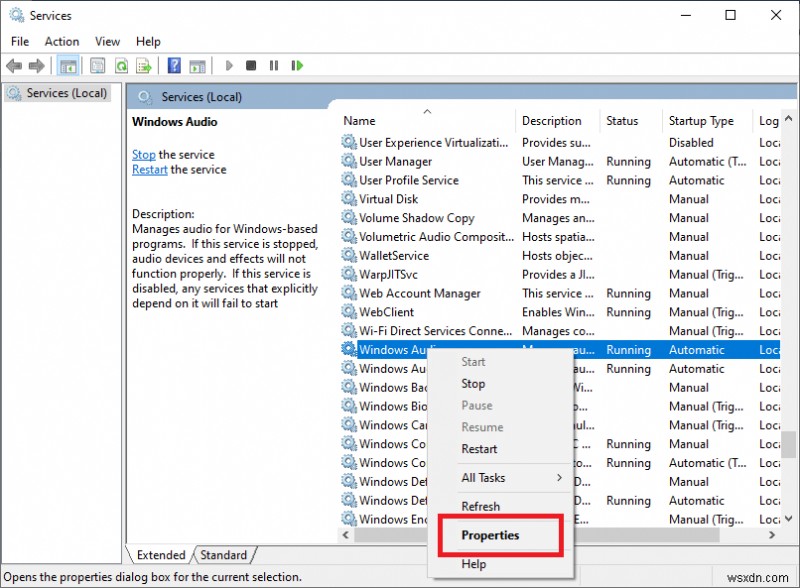Click the Stop Service square icon
The width and height of the screenshot is (800, 588).
(x=251, y=65)
